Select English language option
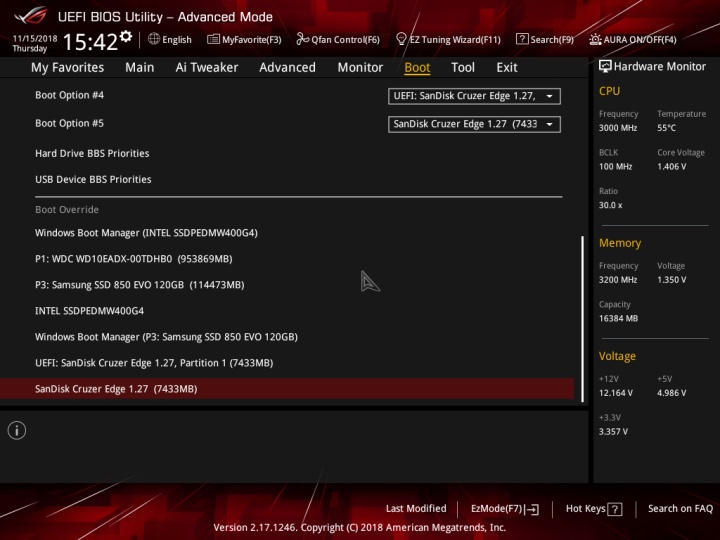 point(177,39)
